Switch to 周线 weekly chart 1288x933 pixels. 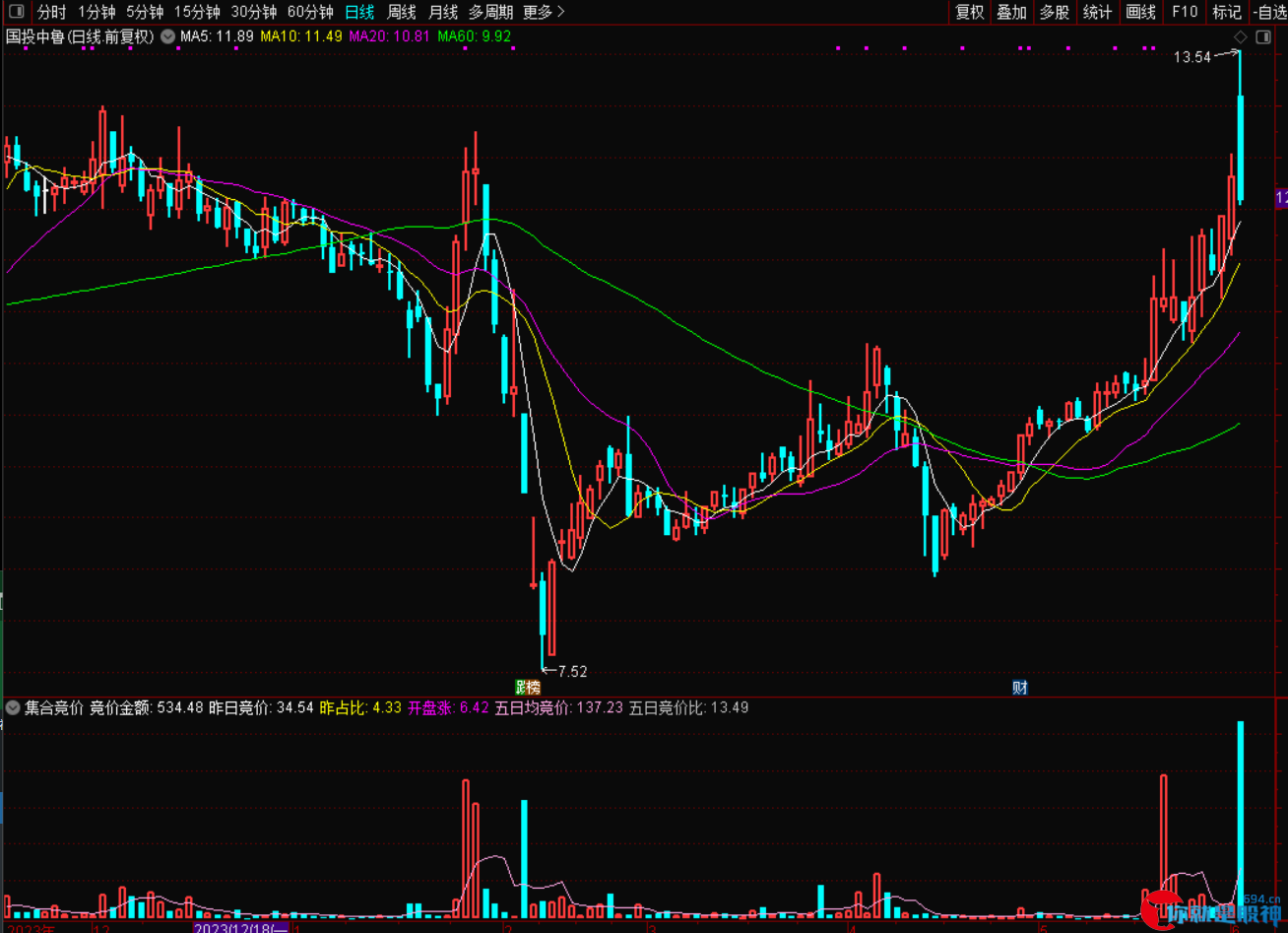[402, 12]
